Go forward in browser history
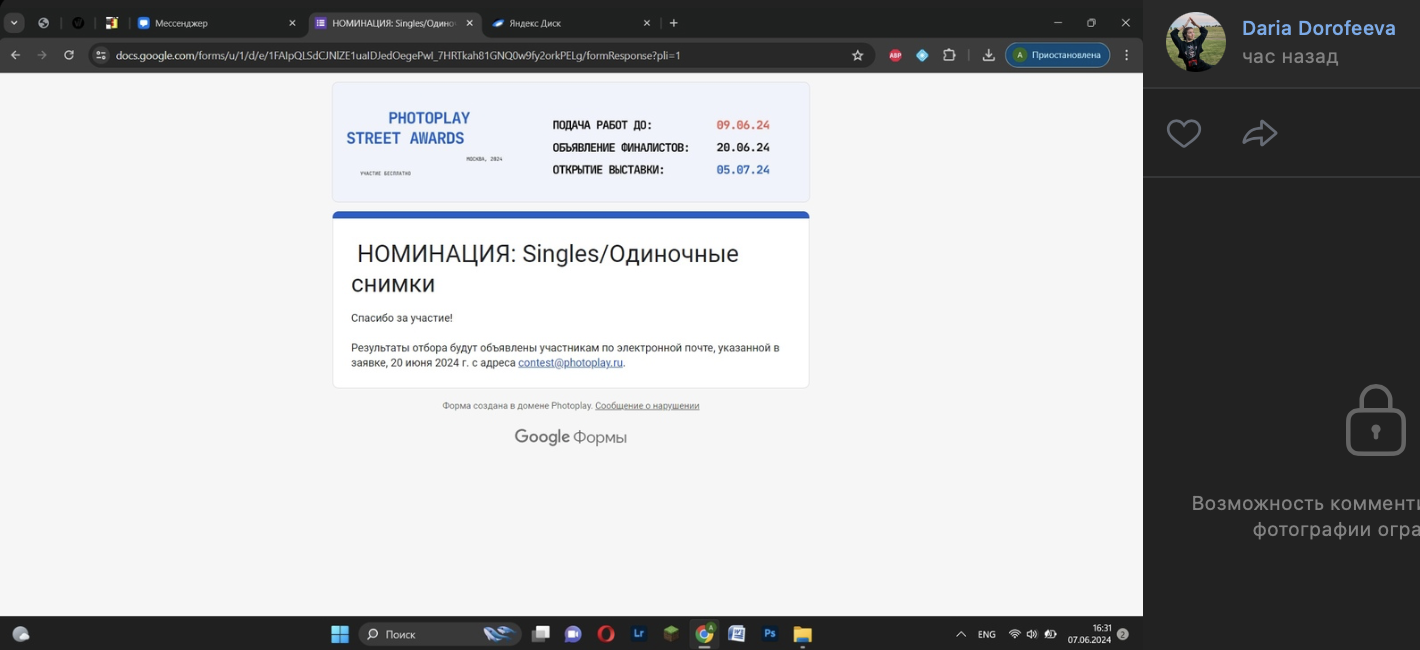Viewport: 1420px width, 650px height. pos(42,55)
